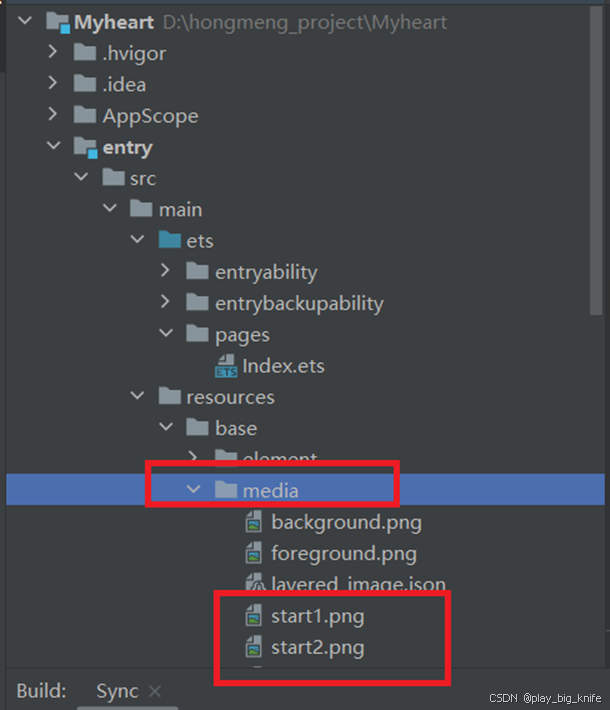Image resolution: width=610 pixels, height=710 pixels.
Task: Click the start1.png image file icon
Action: tap(254, 615)
